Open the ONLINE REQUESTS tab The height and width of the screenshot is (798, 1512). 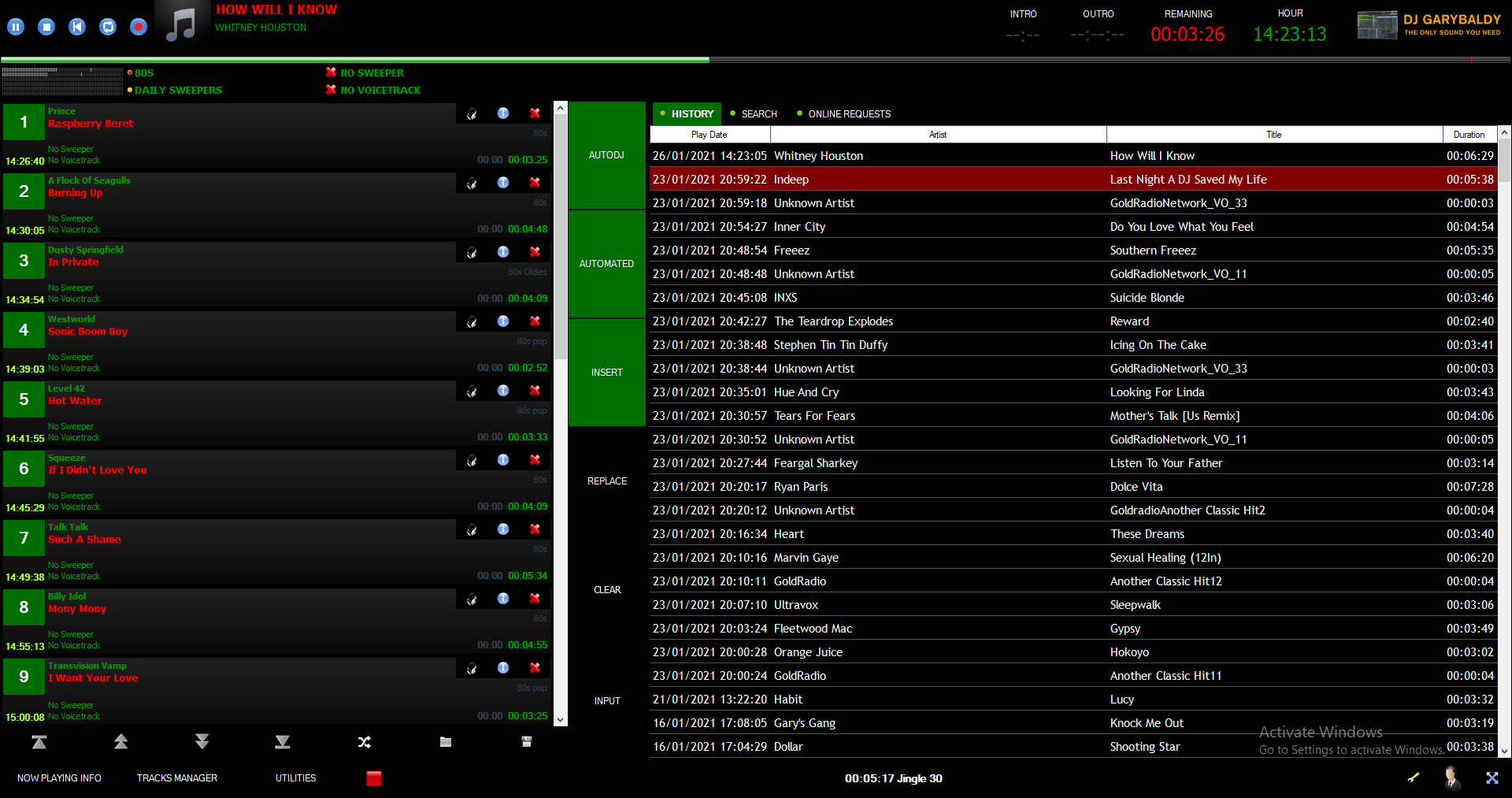click(848, 113)
